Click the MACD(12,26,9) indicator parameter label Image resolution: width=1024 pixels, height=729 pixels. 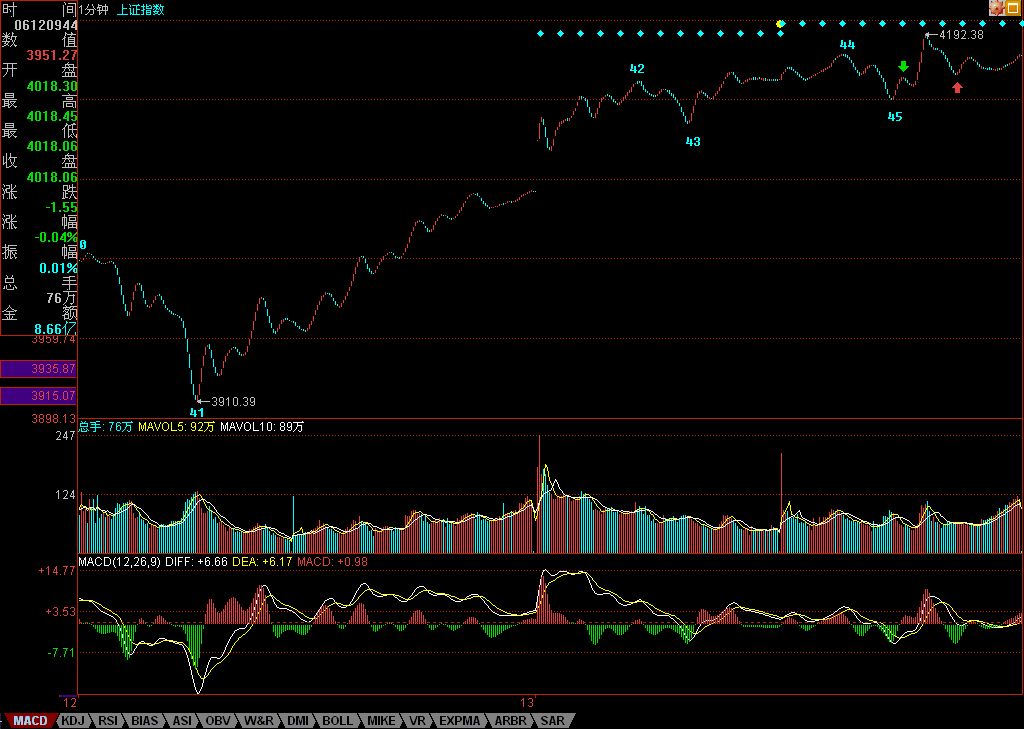117,562
